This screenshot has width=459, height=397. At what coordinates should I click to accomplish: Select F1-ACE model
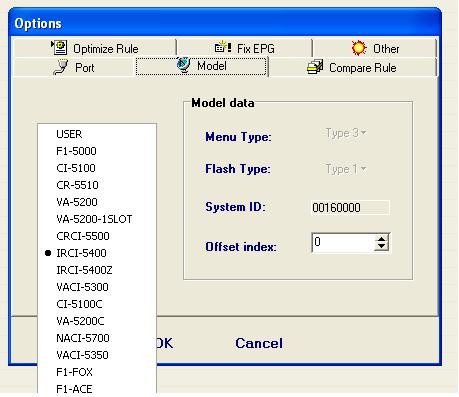pos(97,389)
